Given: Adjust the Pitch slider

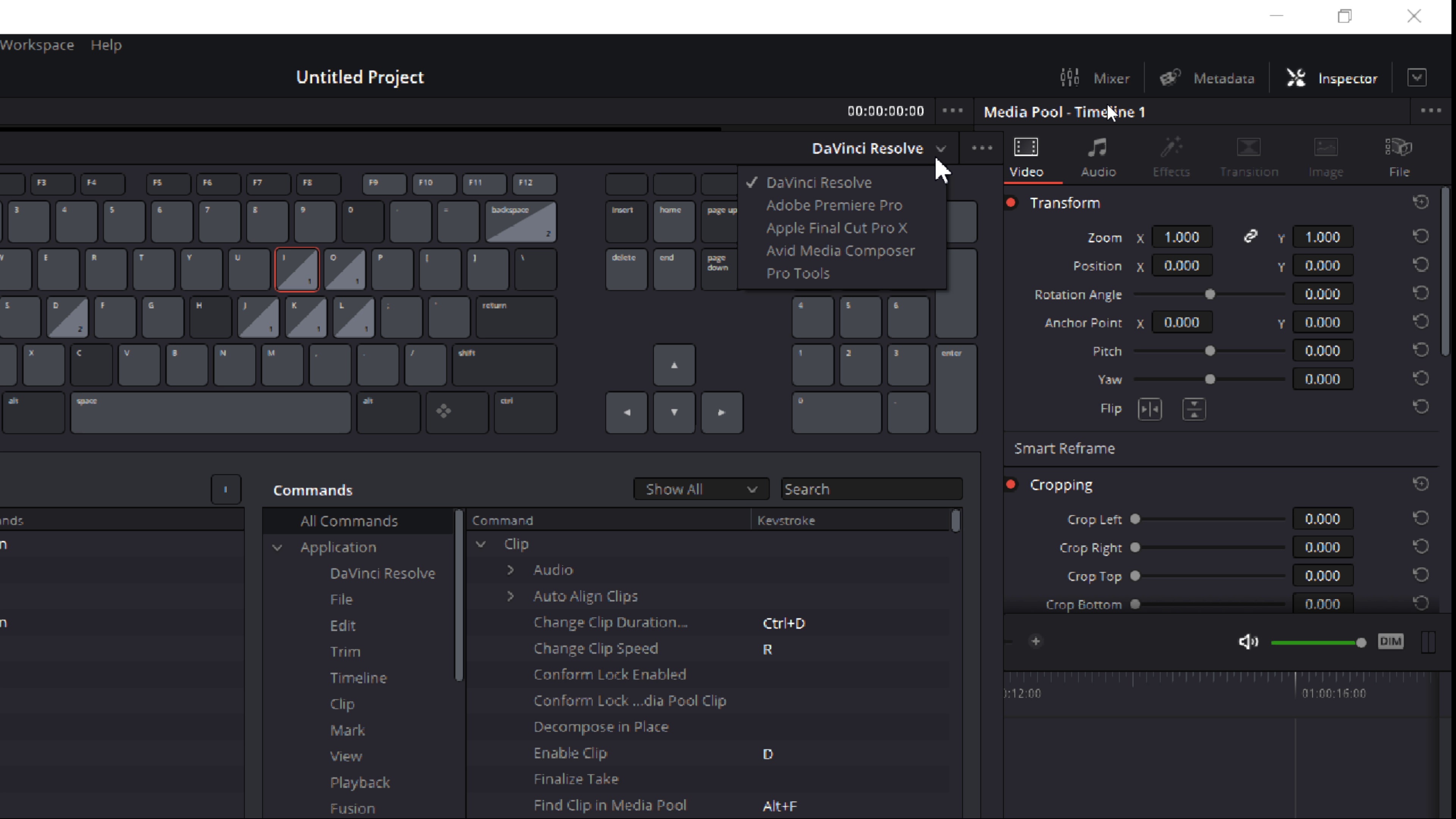Looking at the screenshot, I should [x=1209, y=351].
